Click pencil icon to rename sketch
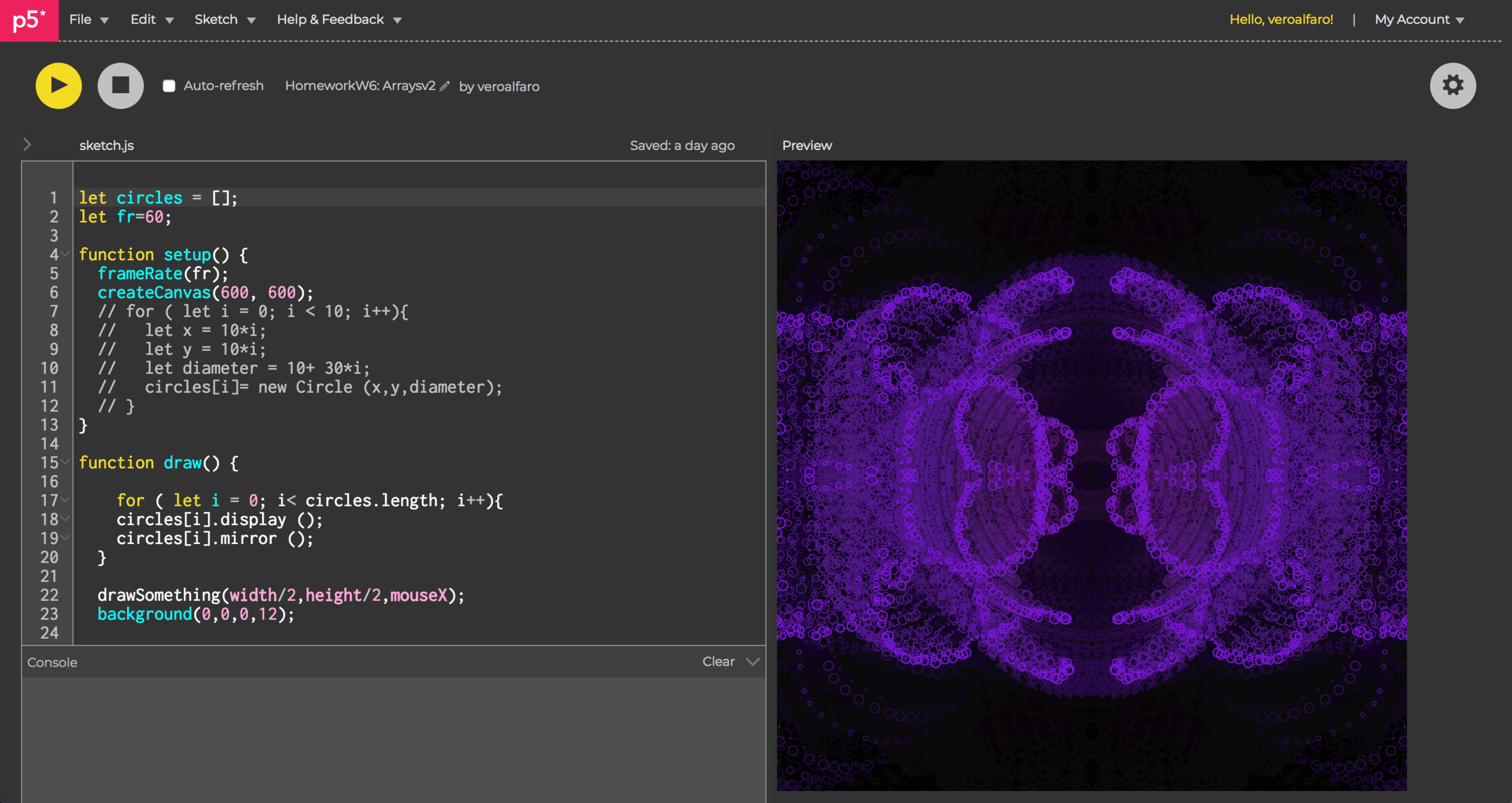 [445, 86]
